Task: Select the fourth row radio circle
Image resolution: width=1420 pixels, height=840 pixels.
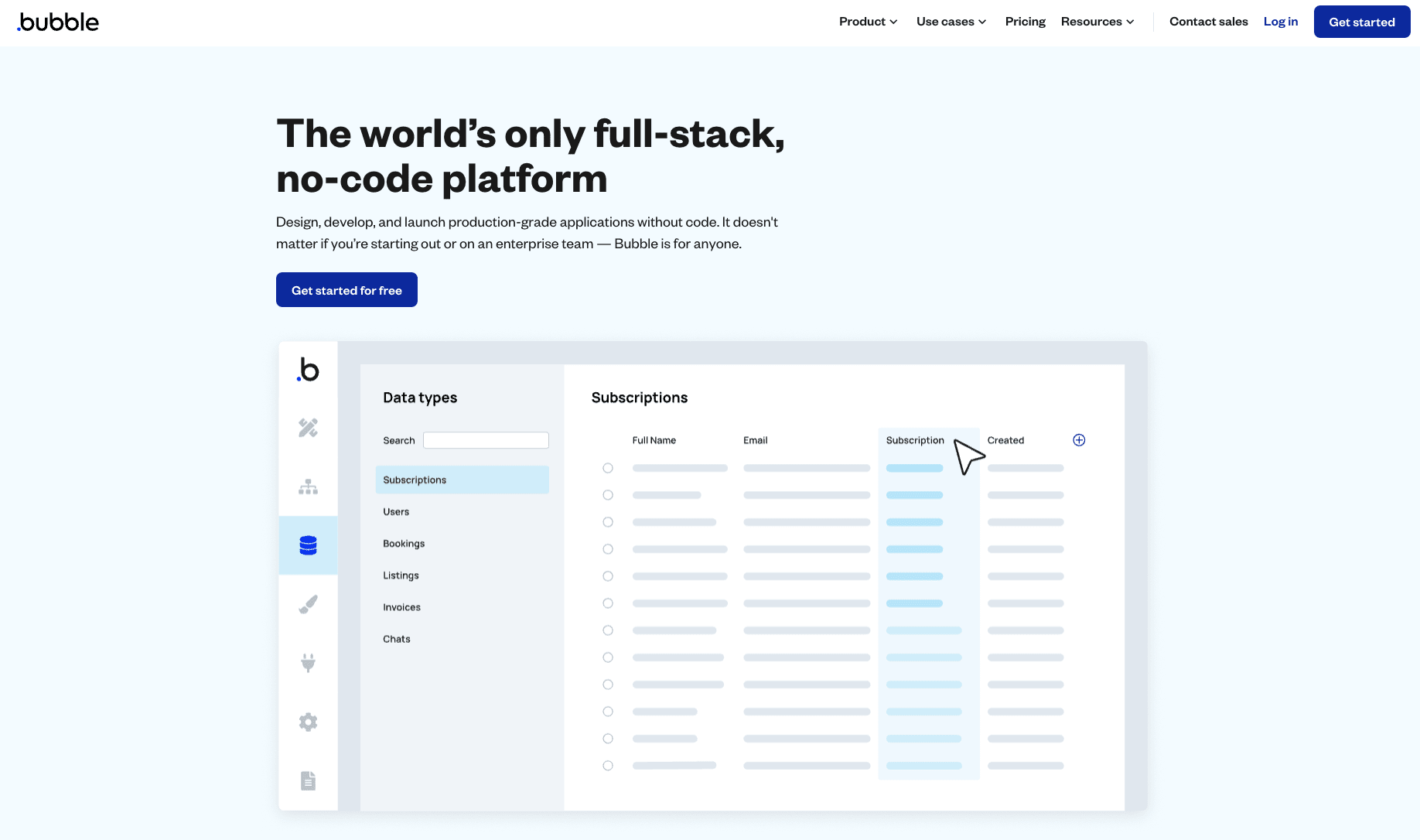Action: click(x=608, y=549)
